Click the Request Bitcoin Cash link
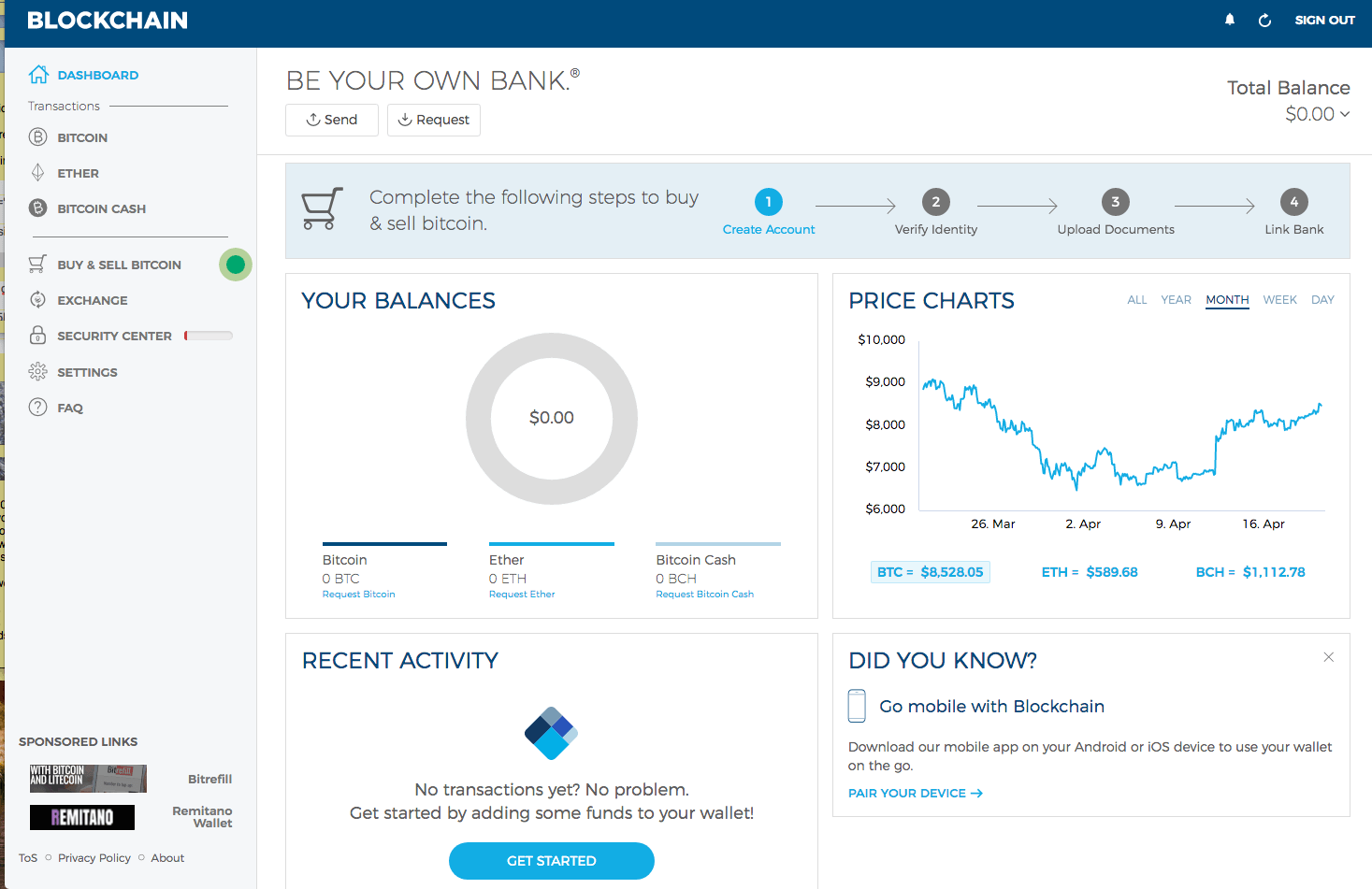1372x889 pixels. point(704,595)
